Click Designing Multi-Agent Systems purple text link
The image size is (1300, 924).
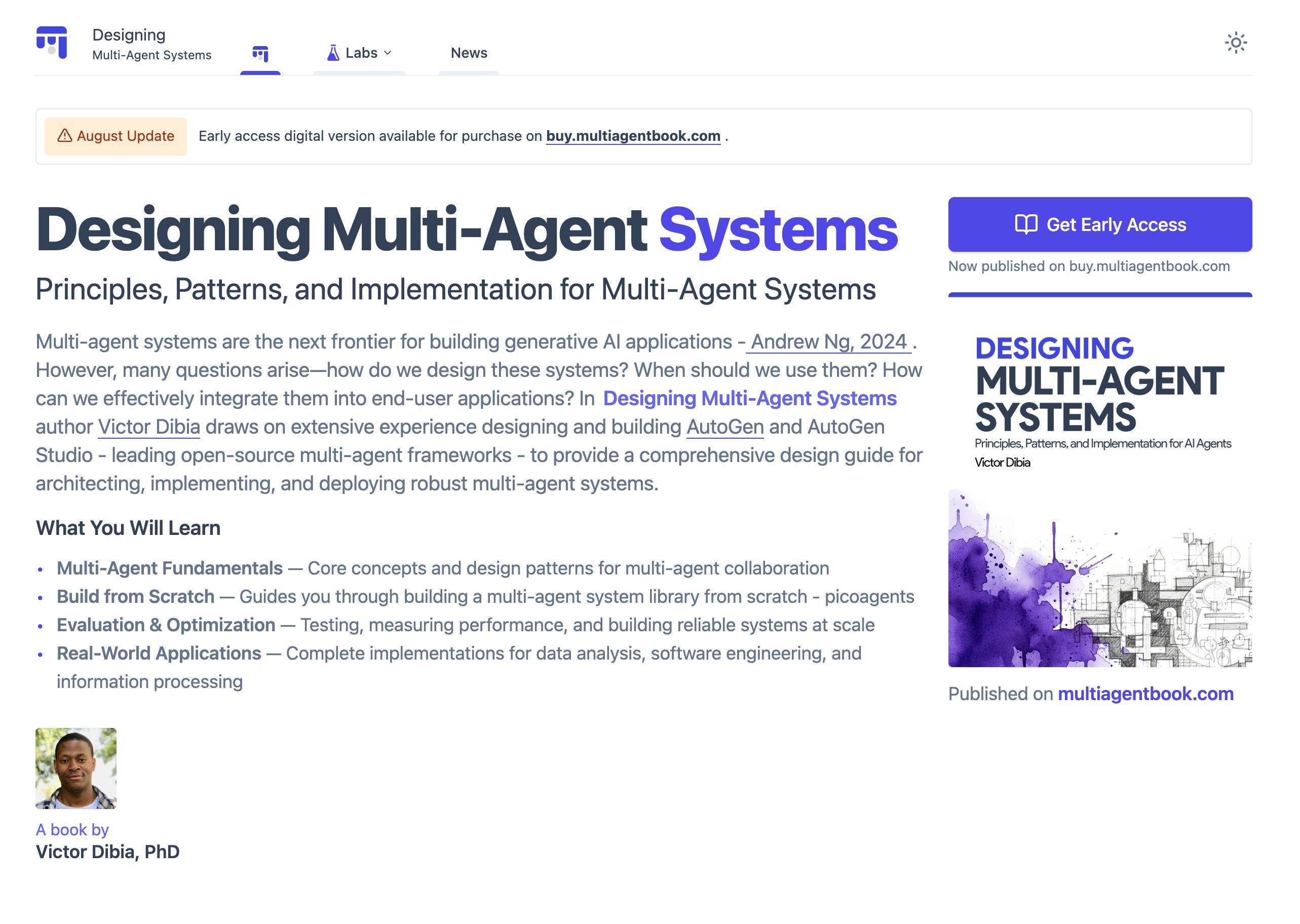pos(749,398)
